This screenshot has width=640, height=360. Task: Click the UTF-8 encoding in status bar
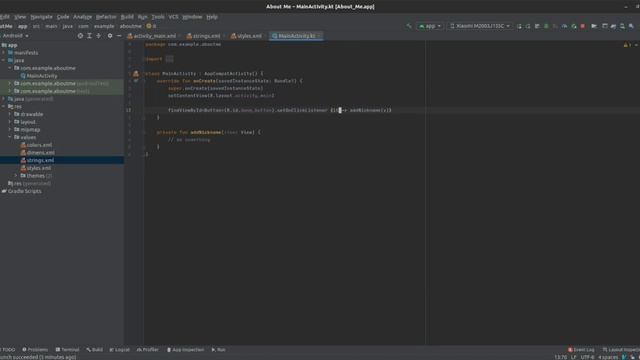coord(587,357)
